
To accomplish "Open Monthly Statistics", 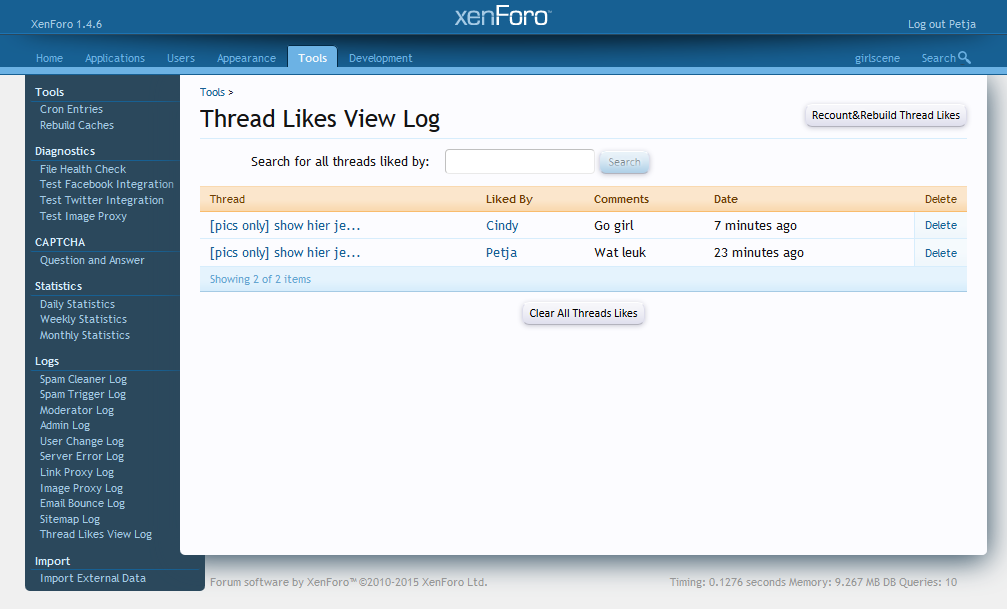I will coord(85,335).
